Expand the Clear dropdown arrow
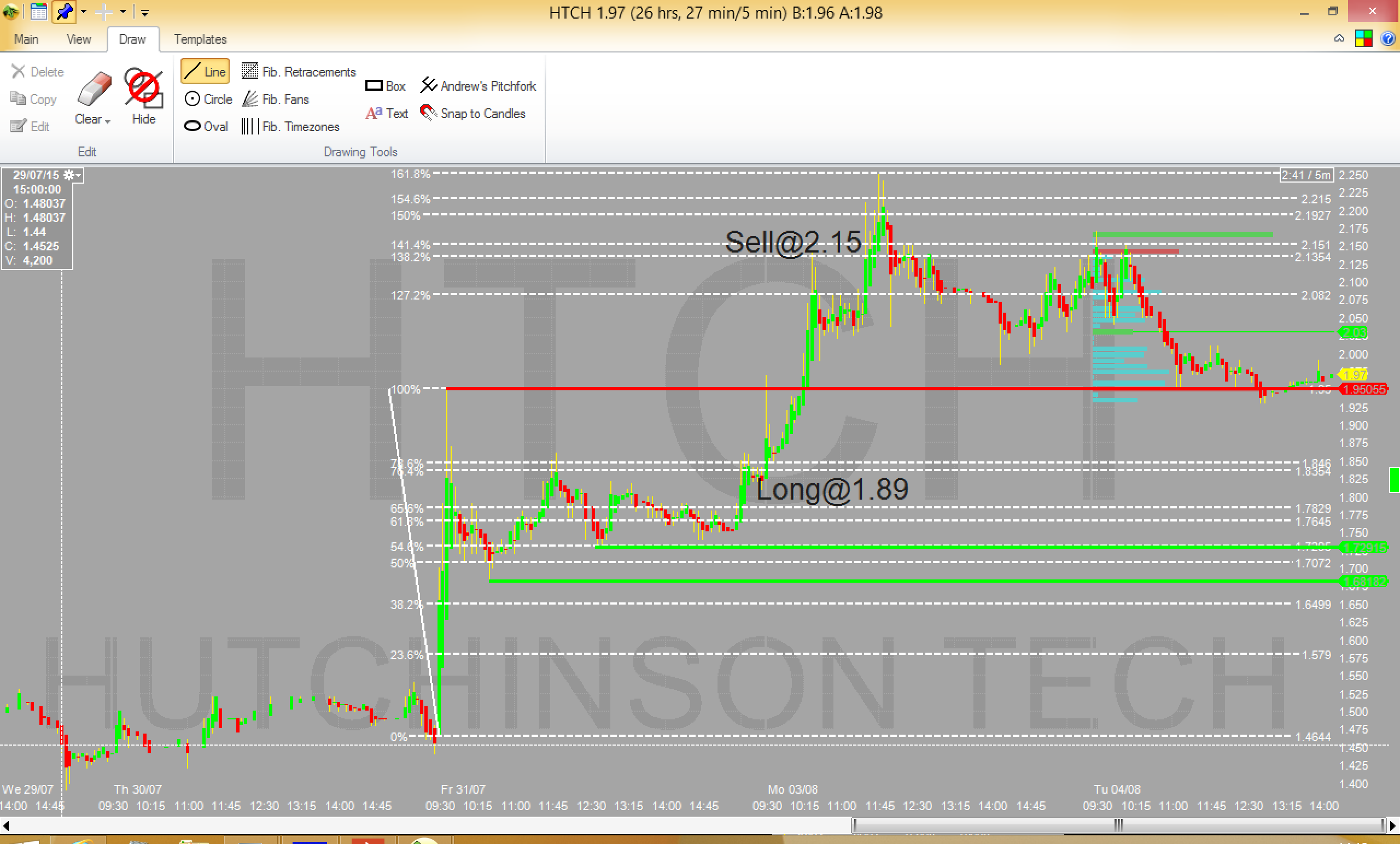 tap(108, 121)
